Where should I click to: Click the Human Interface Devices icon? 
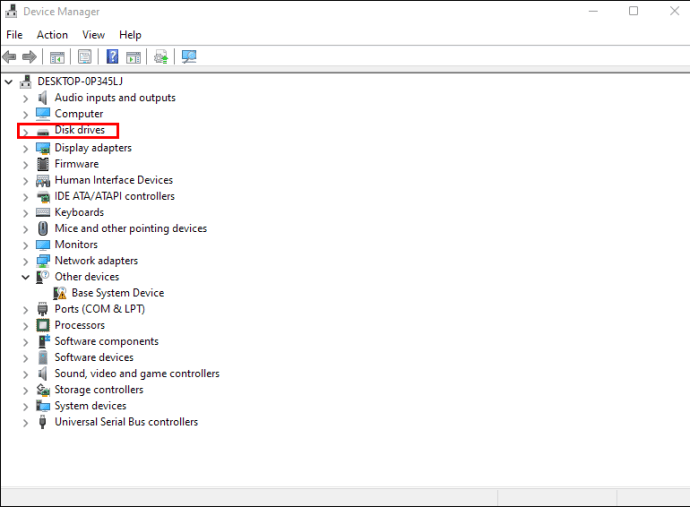43,180
